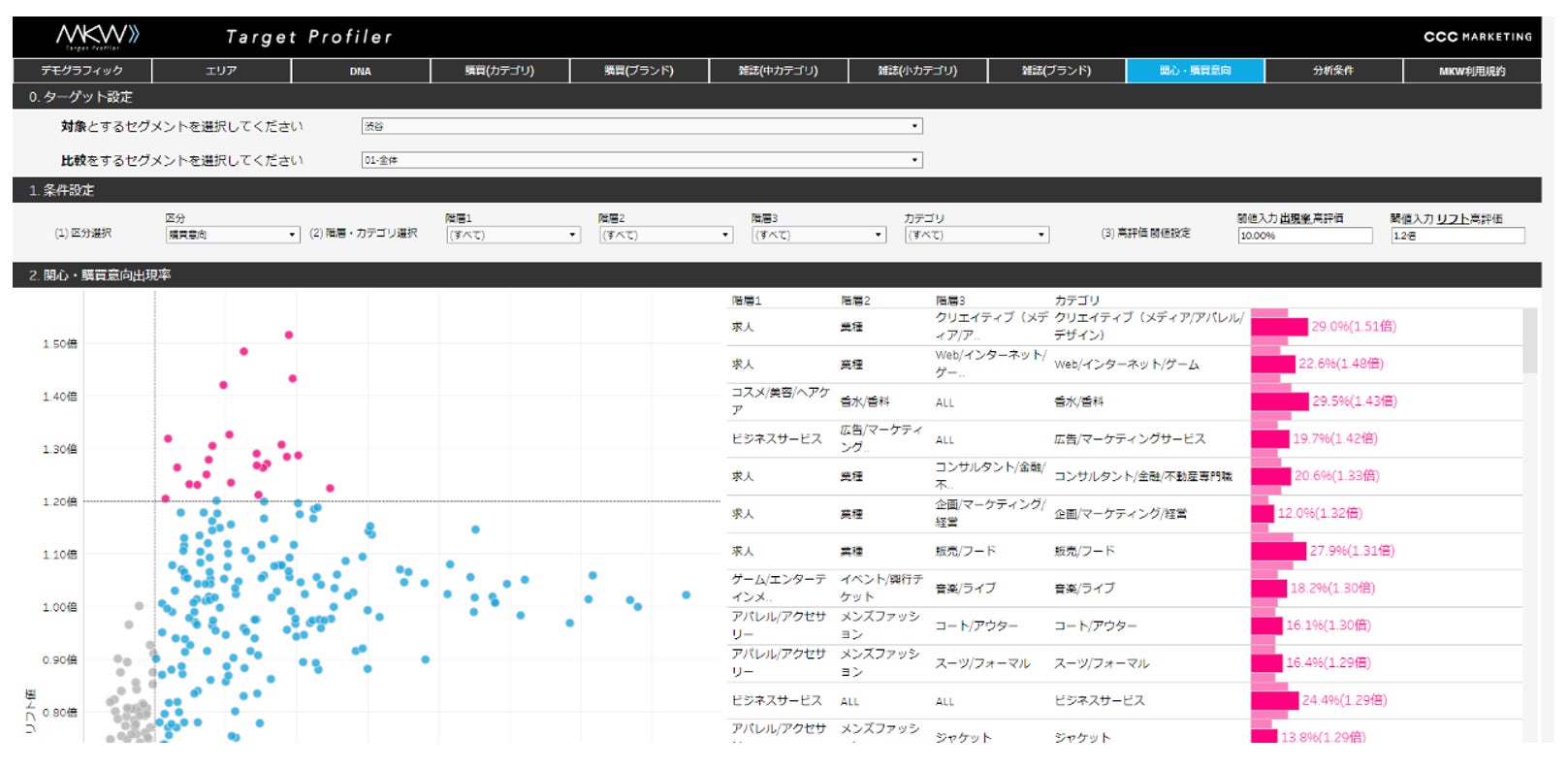1568x768 pixels.
Task: Click the category cell Web/インターネット/ゲーム
Action: point(1127,365)
